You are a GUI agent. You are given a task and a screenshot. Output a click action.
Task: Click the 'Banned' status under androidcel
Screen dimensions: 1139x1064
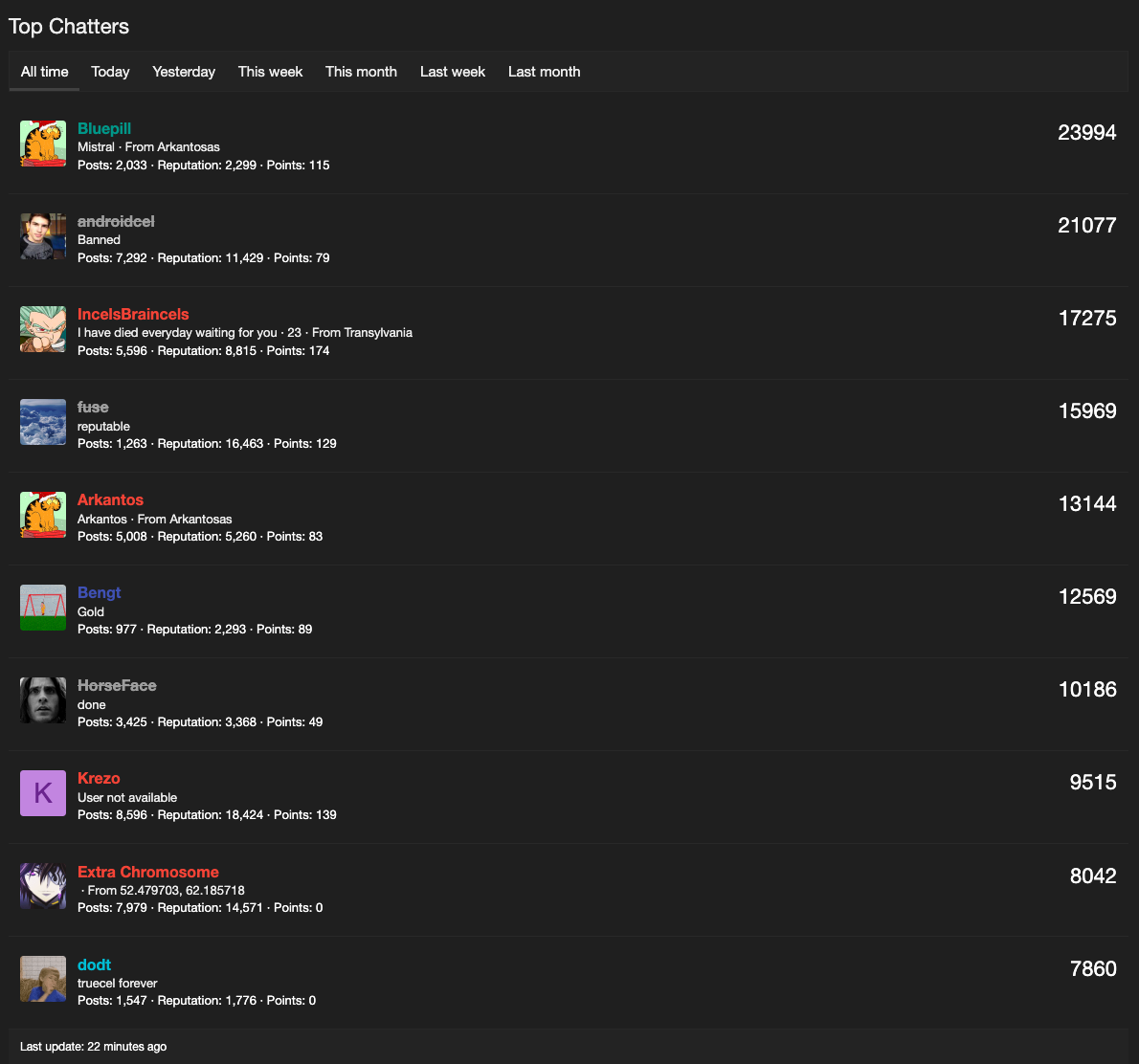[x=99, y=239]
